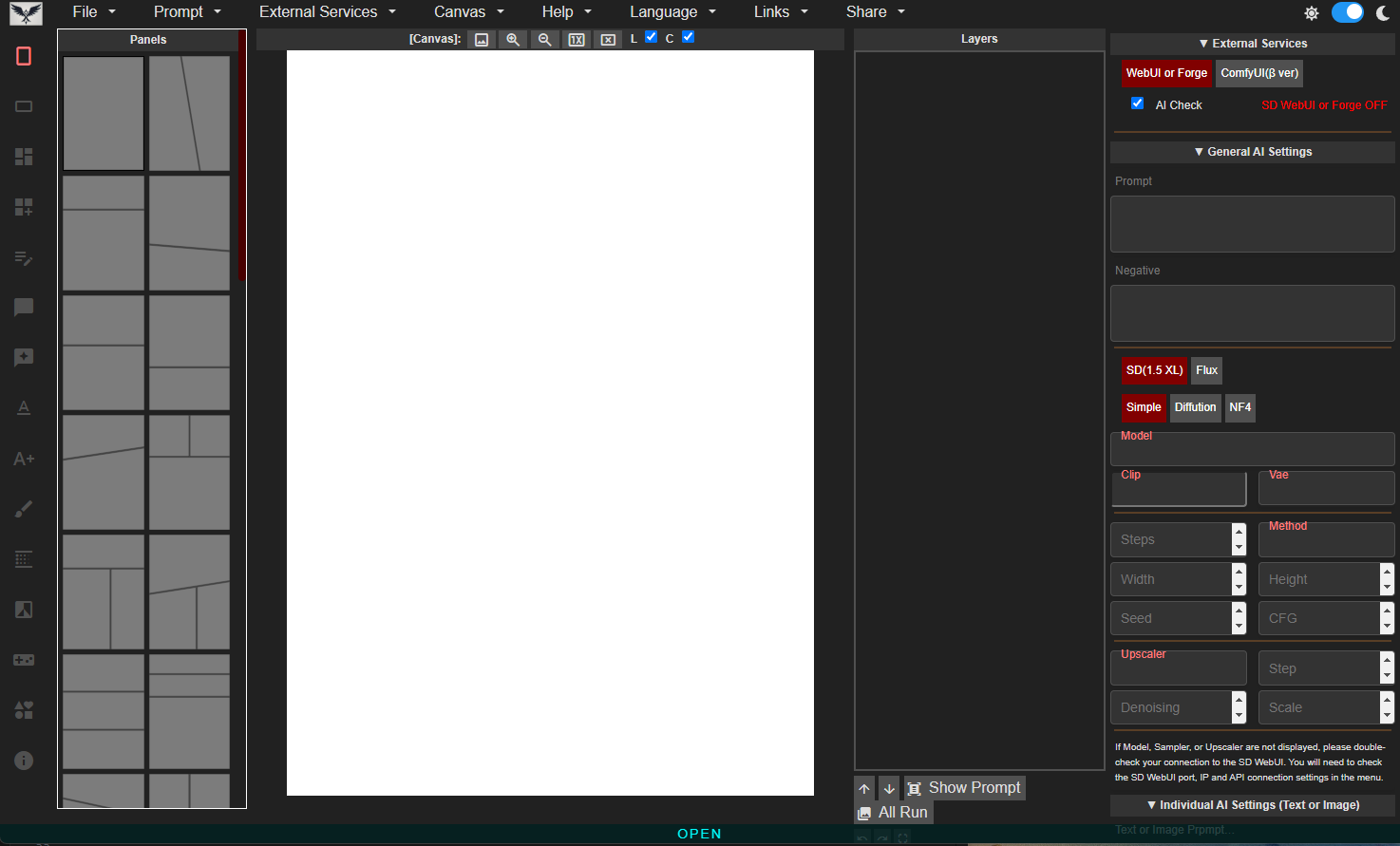
Task: Flip the light/dark theme switch
Action: tap(1347, 12)
